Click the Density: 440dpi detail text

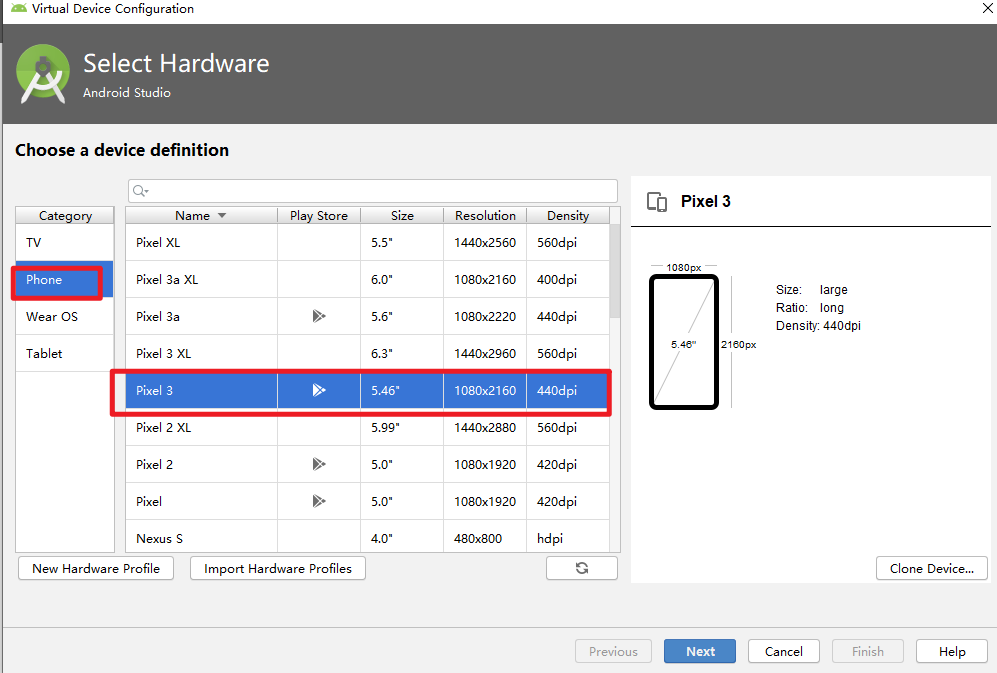pos(818,326)
